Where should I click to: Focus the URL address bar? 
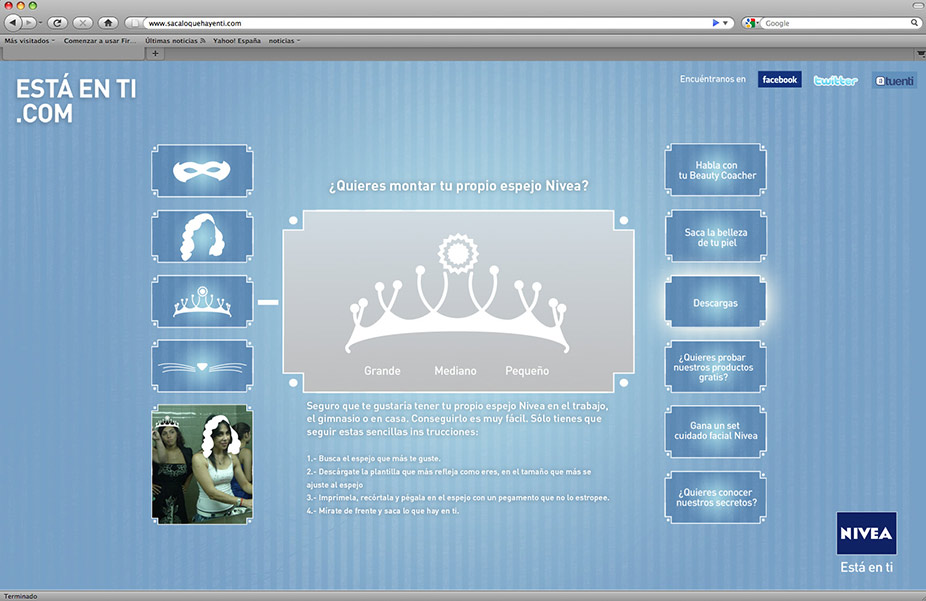point(420,22)
